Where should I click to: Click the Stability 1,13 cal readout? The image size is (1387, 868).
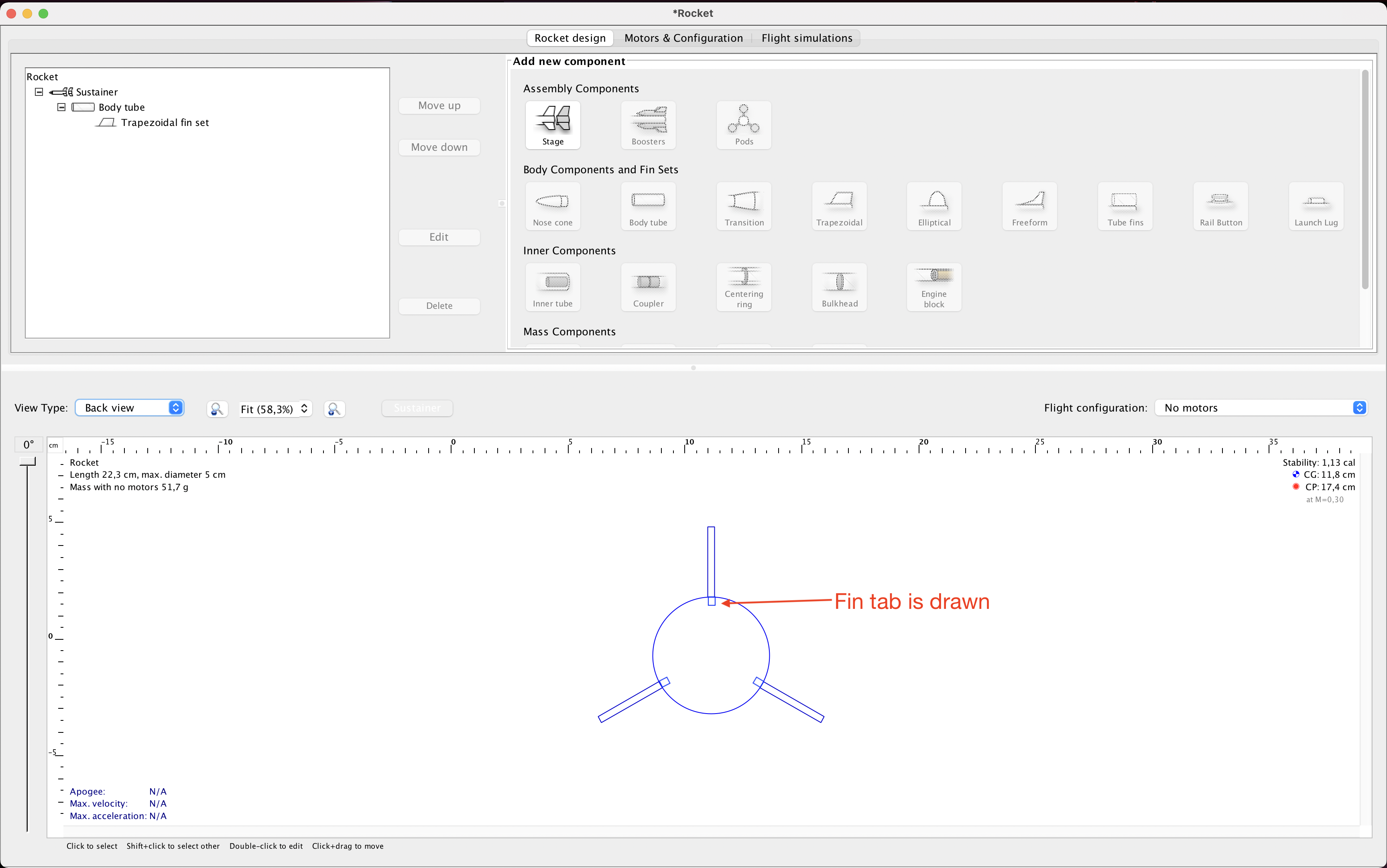1319,463
